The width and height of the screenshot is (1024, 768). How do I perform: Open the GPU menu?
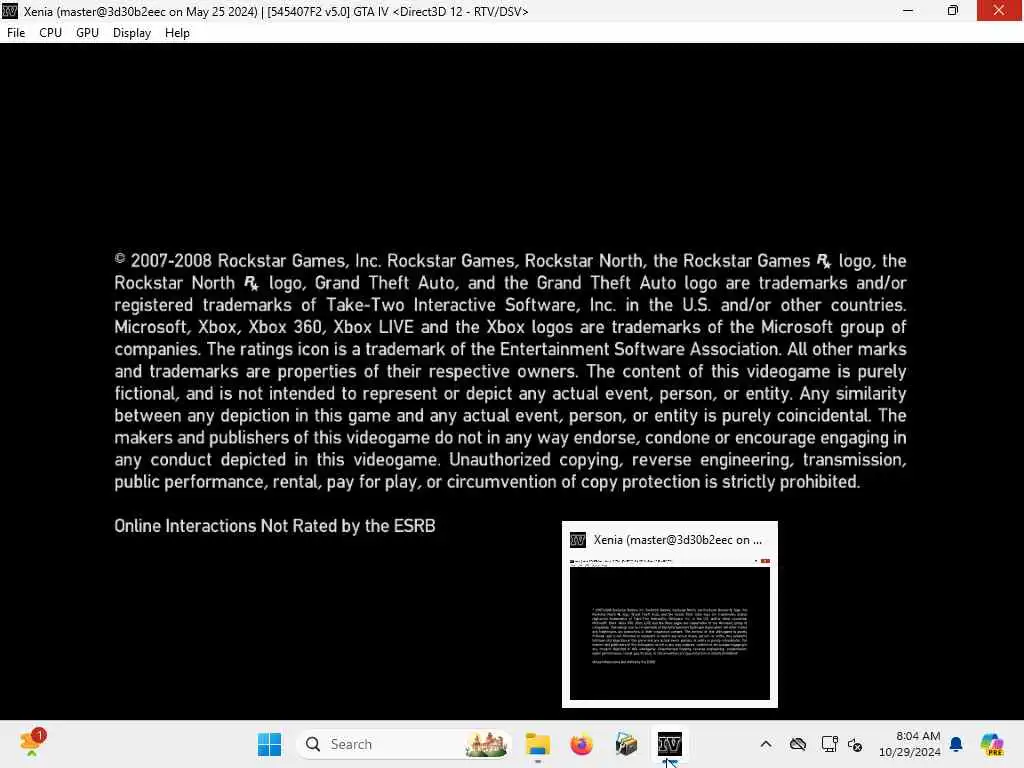tap(87, 33)
